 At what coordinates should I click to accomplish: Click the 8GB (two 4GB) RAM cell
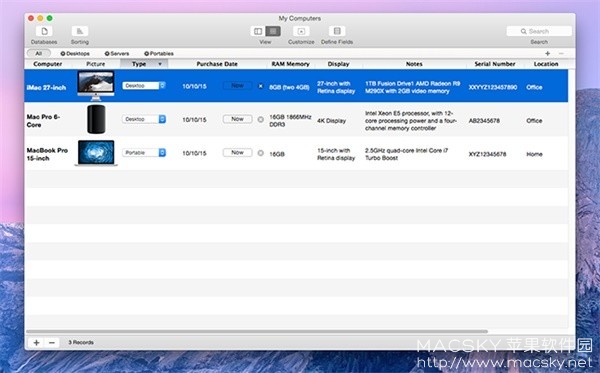point(289,87)
